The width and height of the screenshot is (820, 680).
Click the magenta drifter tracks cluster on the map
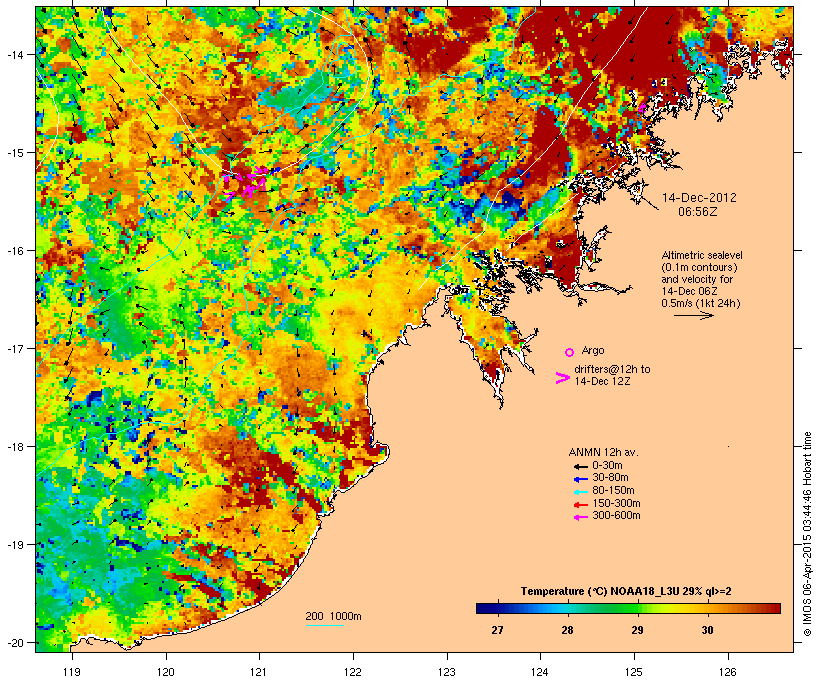coord(246,183)
